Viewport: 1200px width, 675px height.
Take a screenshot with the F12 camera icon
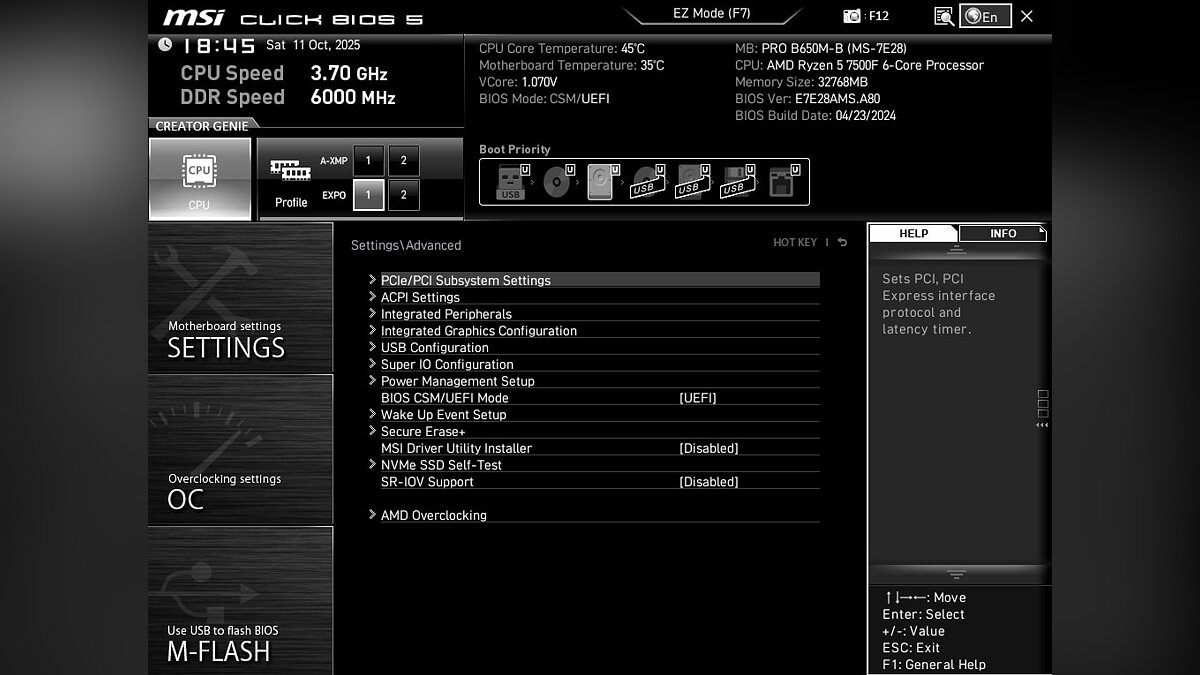tap(852, 16)
